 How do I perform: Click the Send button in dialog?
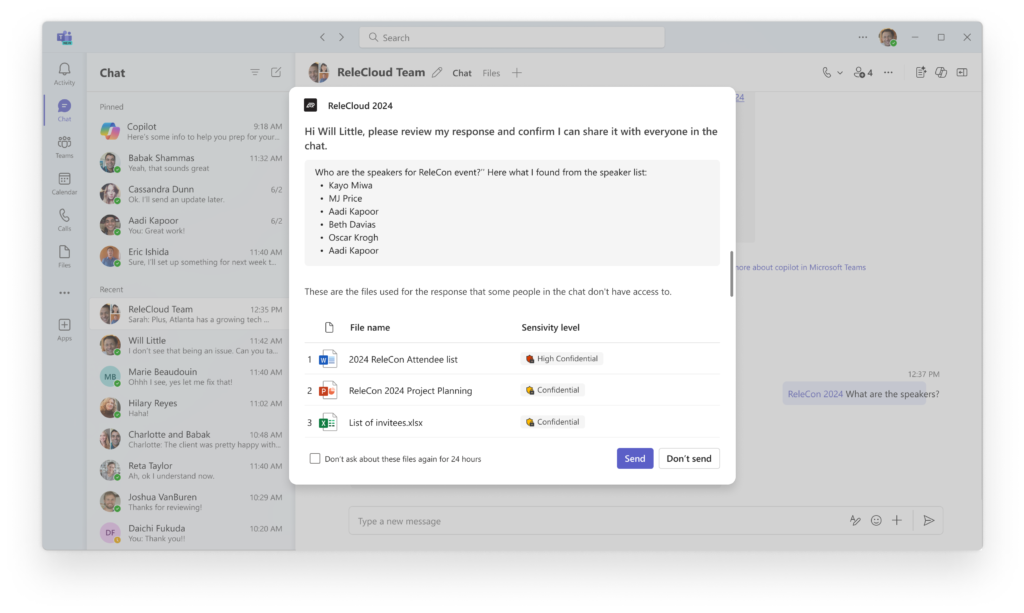point(635,458)
